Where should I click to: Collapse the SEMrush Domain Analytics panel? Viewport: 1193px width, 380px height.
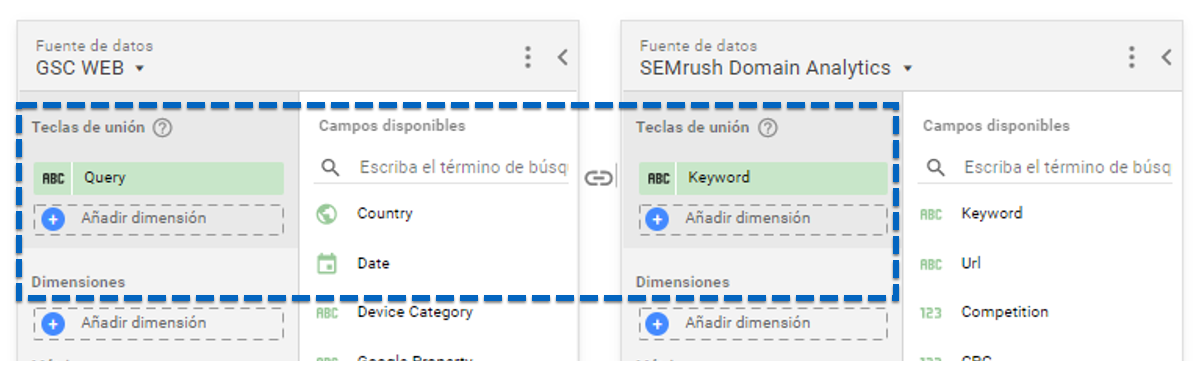coord(1166,57)
